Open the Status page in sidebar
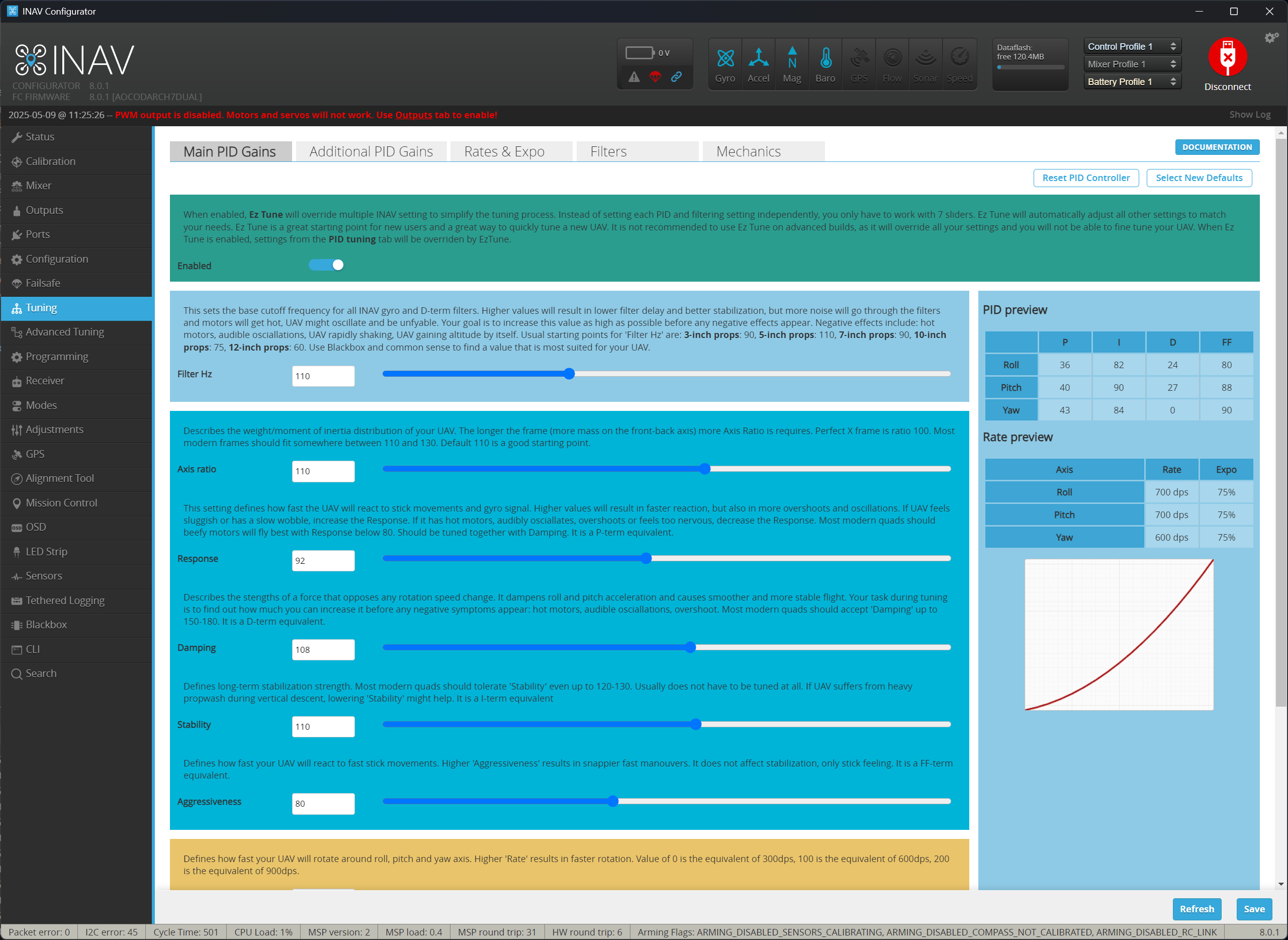1288x940 pixels. click(x=76, y=137)
